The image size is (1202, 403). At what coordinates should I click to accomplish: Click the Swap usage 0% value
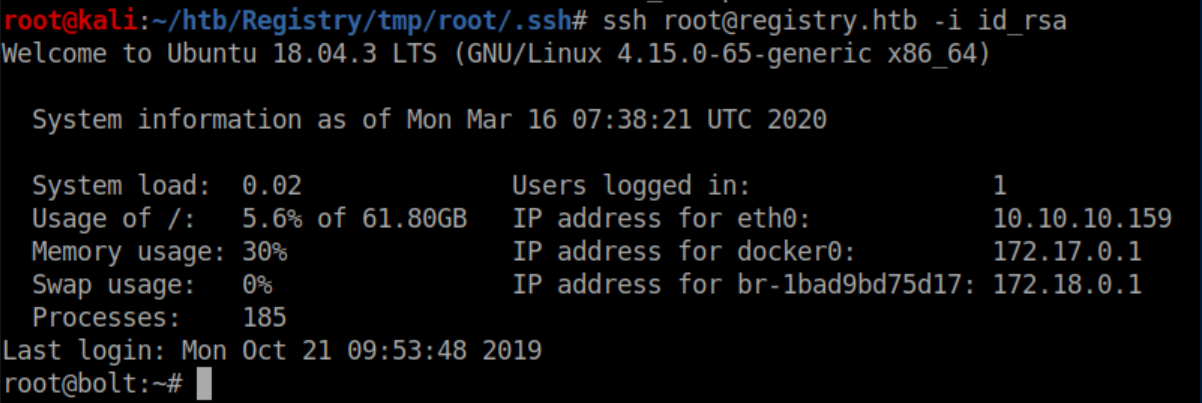pos(257,285)
